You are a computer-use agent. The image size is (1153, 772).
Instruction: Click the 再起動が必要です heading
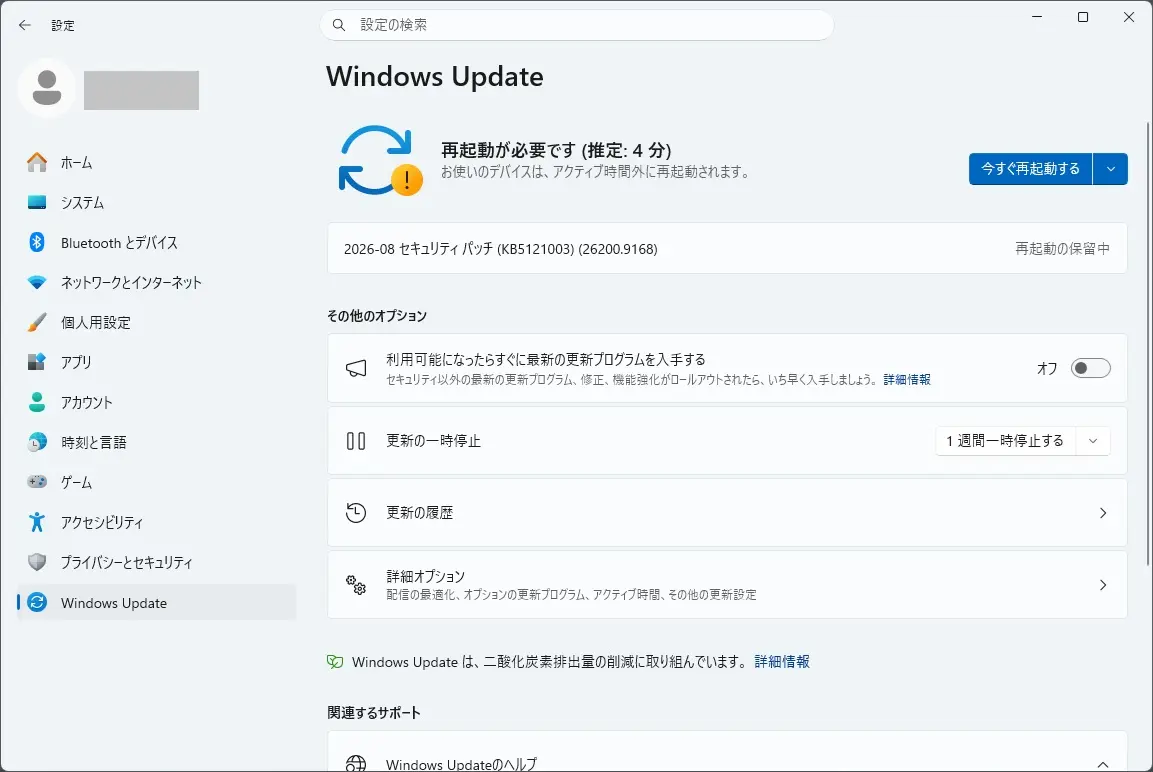556,150
